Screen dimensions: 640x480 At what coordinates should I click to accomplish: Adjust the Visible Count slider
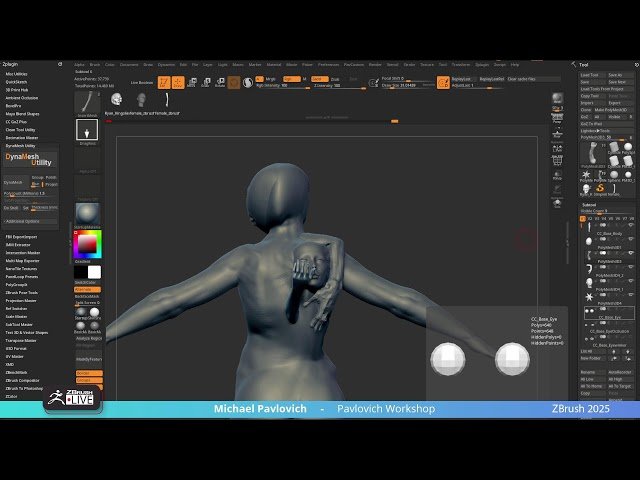point(607,211)
